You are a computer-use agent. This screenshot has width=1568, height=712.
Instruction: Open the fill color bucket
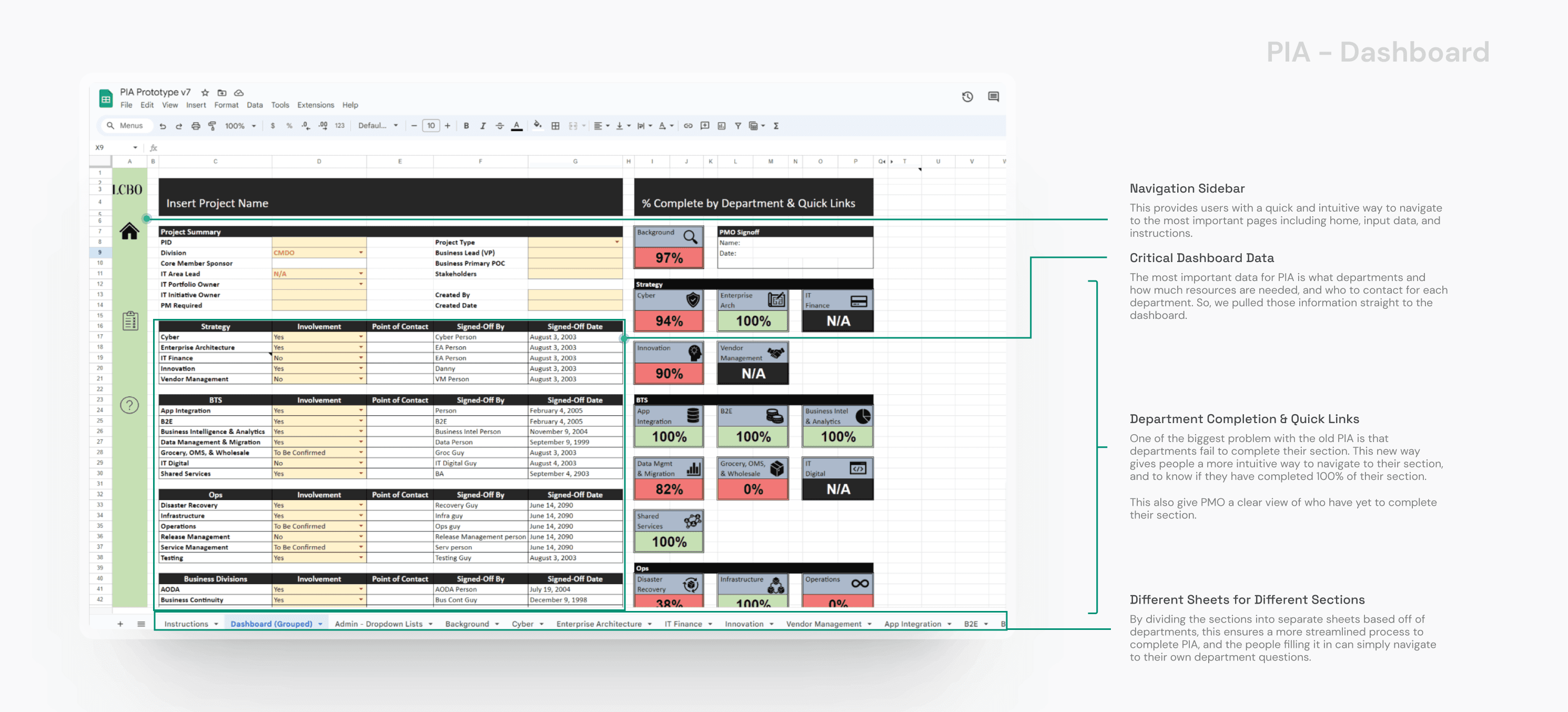click(x=538, y=125)
